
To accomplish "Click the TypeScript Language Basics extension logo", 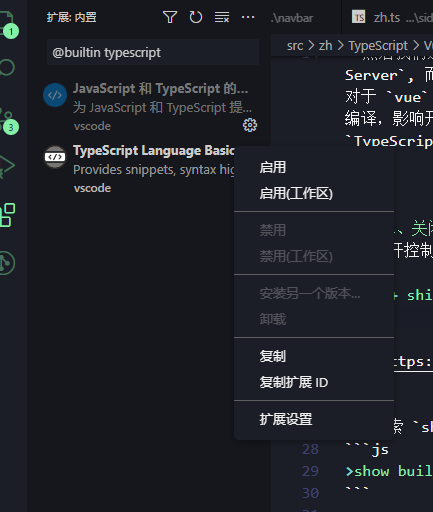I will tap(55, 157).
